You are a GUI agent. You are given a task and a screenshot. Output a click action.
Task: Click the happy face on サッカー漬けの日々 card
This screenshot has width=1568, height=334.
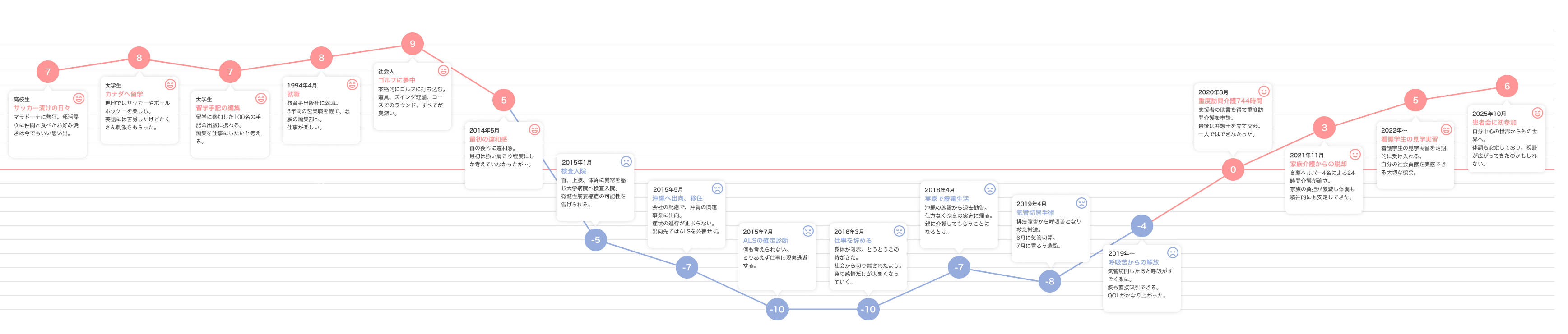coord(79,99)
